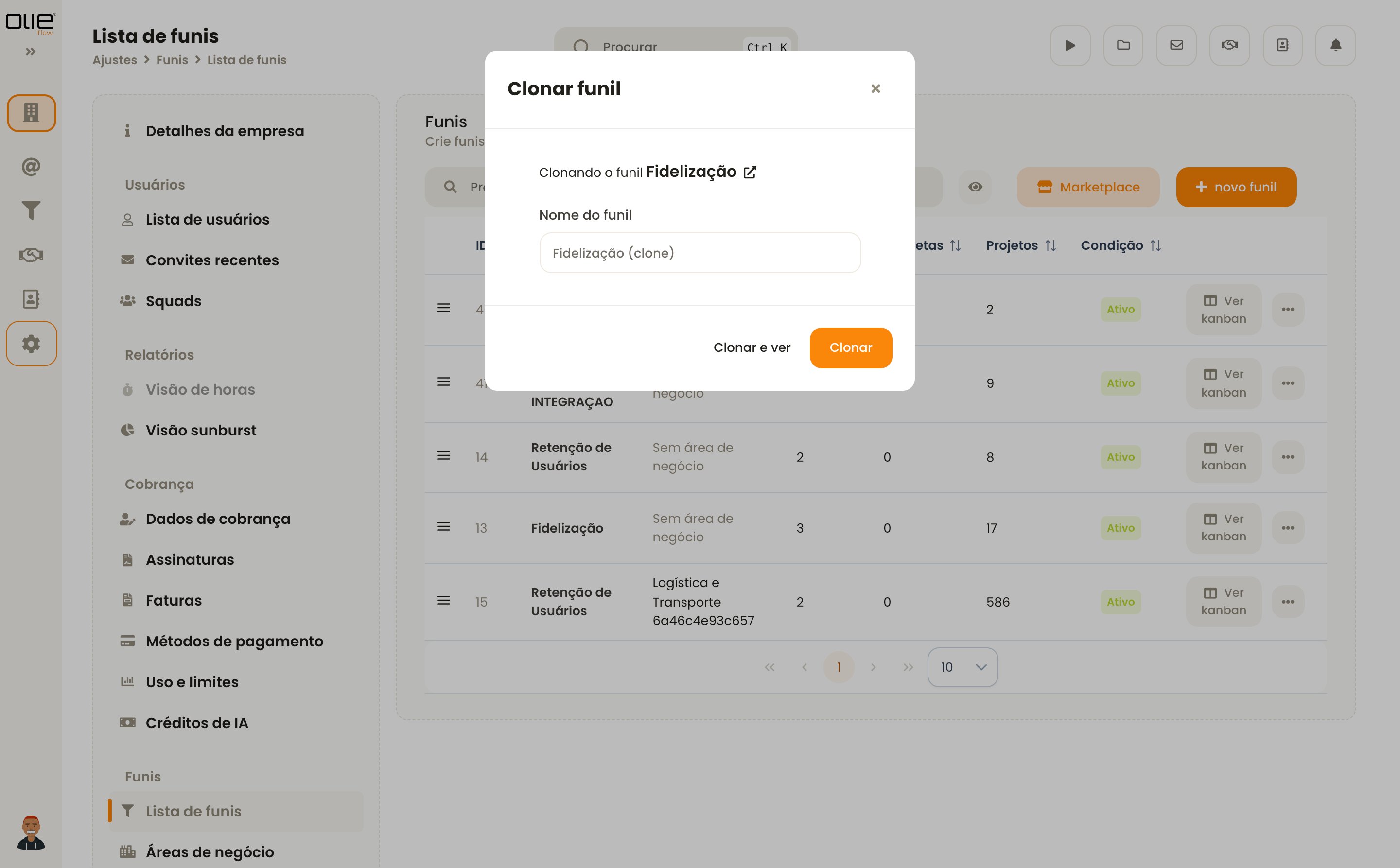Open more options for the INTEGRAÇÃO row

(x=1287, y=383)
